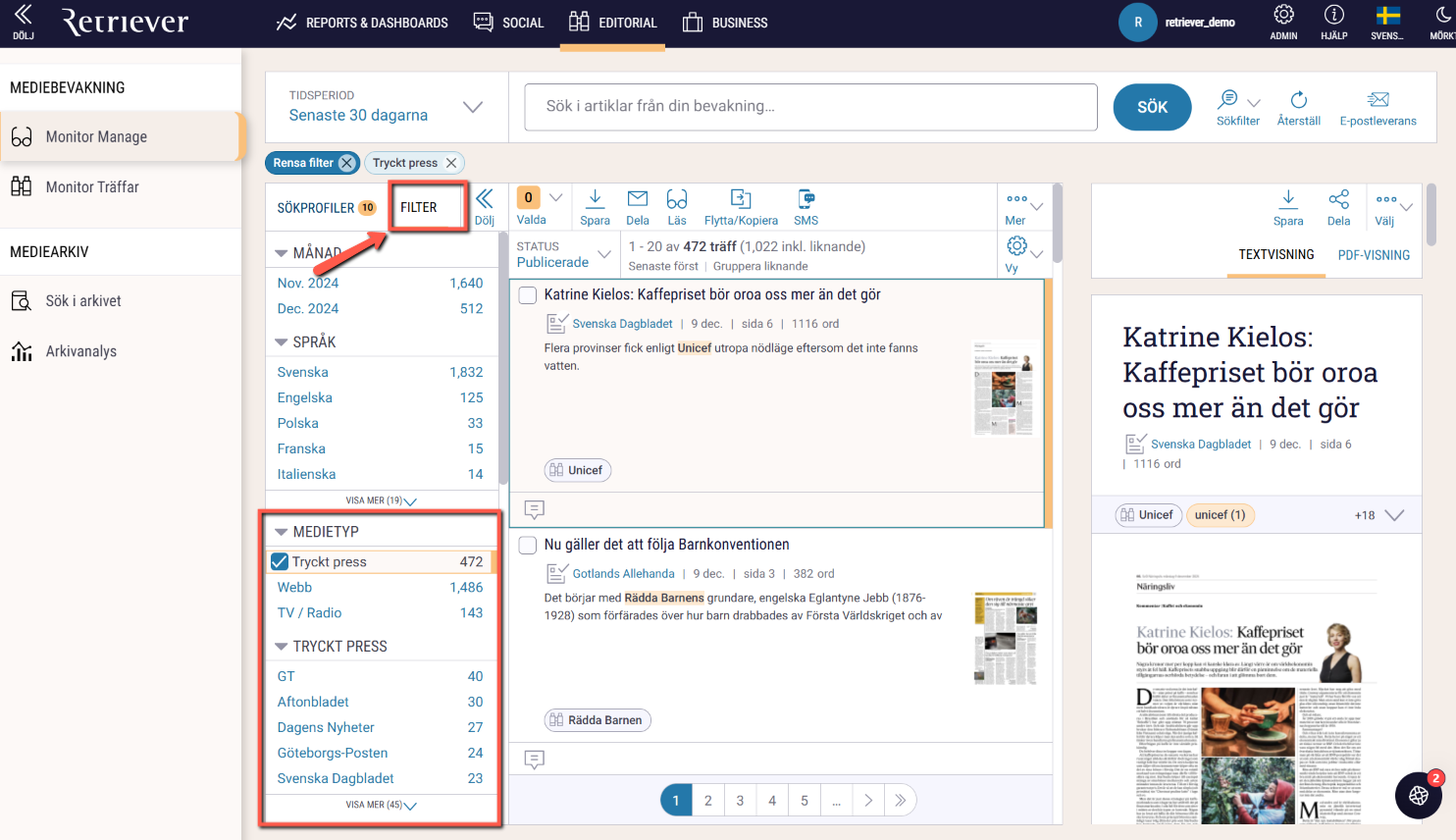The image size is (1456, 840).
Task: Save selected articles with Spara icon
Action: (x=595, y=207)
